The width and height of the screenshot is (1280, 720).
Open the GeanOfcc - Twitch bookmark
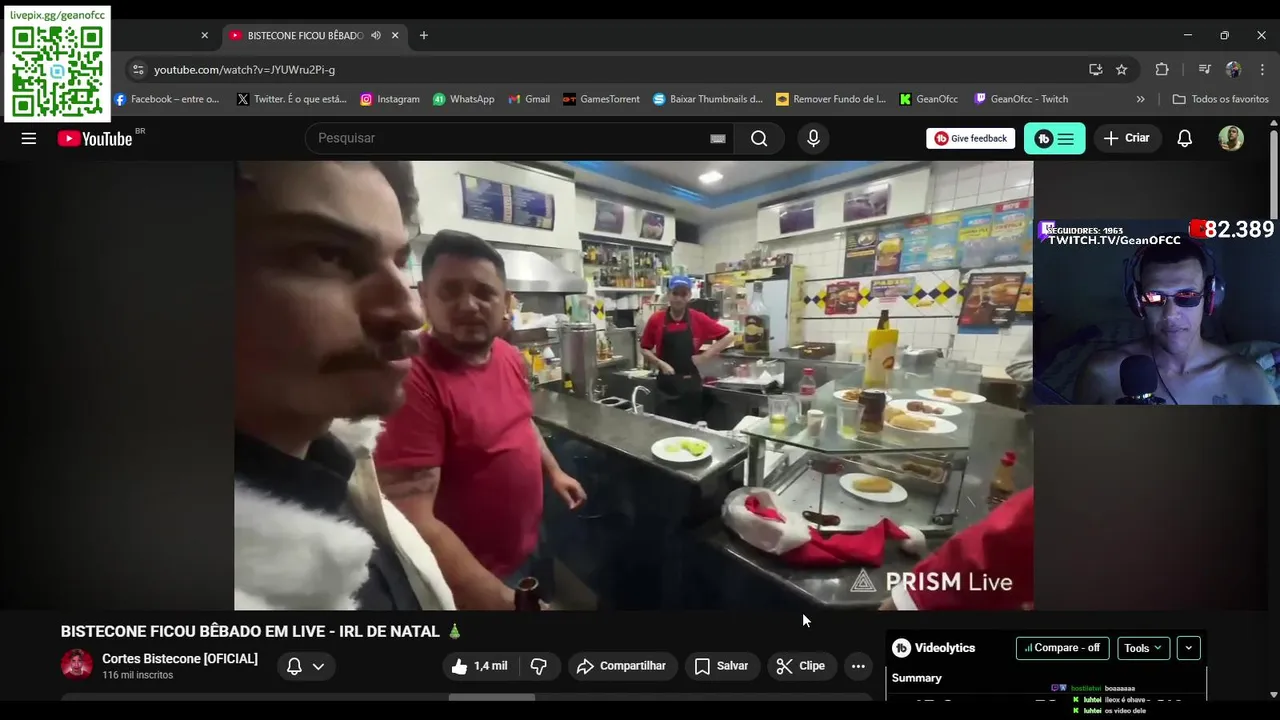pyautogui.click(x=1021, y=99)
